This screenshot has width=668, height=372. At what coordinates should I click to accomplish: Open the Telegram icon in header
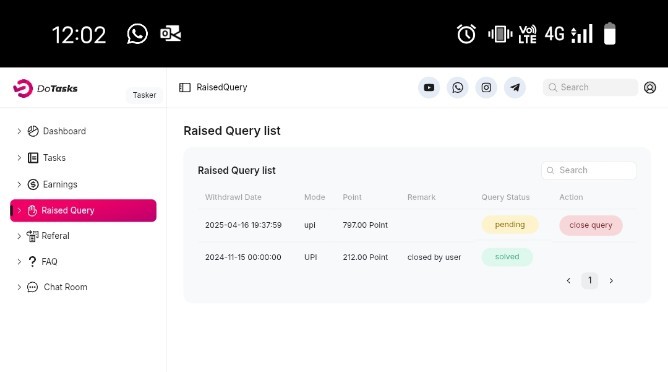(515, 87)
